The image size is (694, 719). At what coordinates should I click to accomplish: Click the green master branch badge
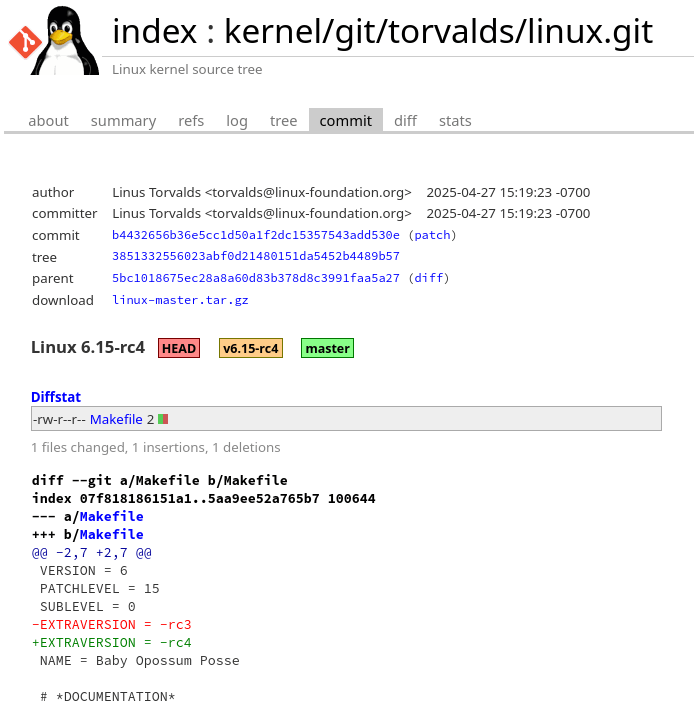[x=328, y=348]
